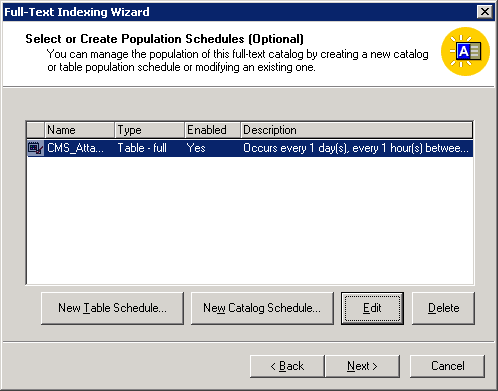Sort by the Name column header
The image size is (498, 391).
tap(79, 130)
